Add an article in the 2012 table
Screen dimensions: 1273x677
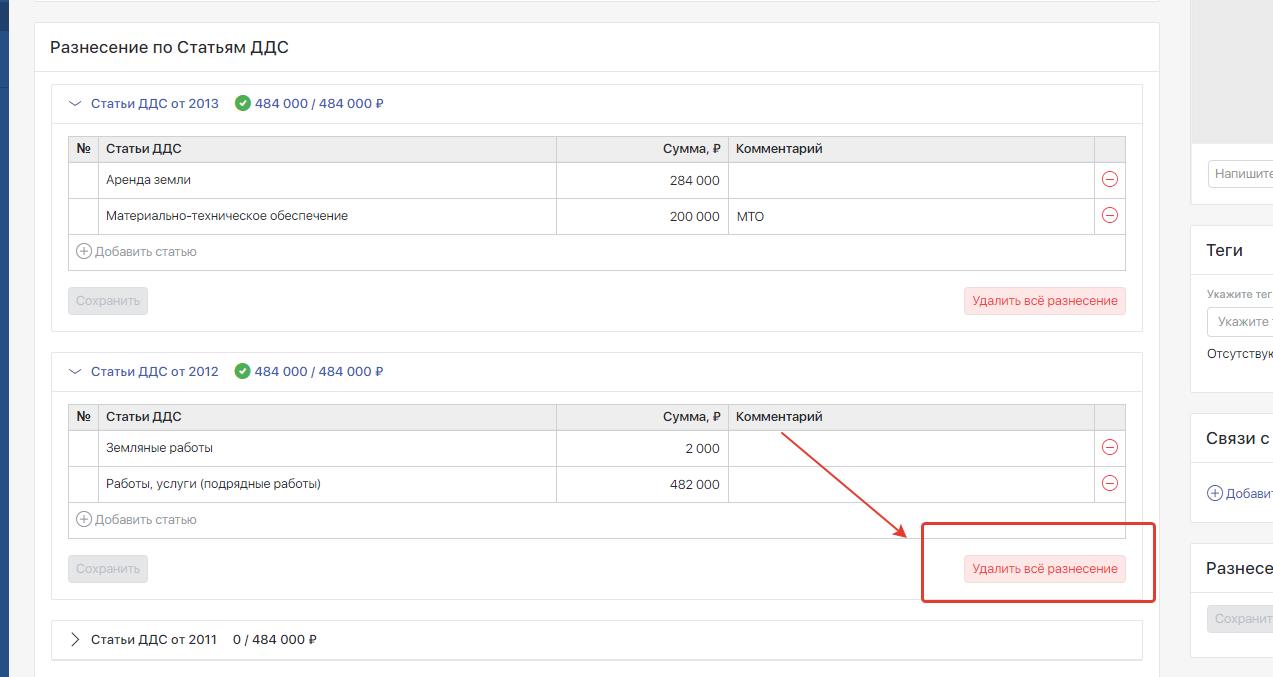click(137, 520)
